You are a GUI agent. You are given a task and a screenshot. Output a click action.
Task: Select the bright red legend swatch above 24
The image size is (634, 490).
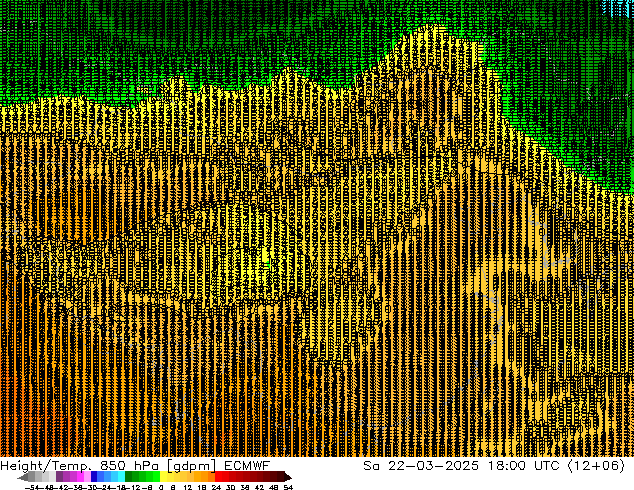[x=218, y=476]
